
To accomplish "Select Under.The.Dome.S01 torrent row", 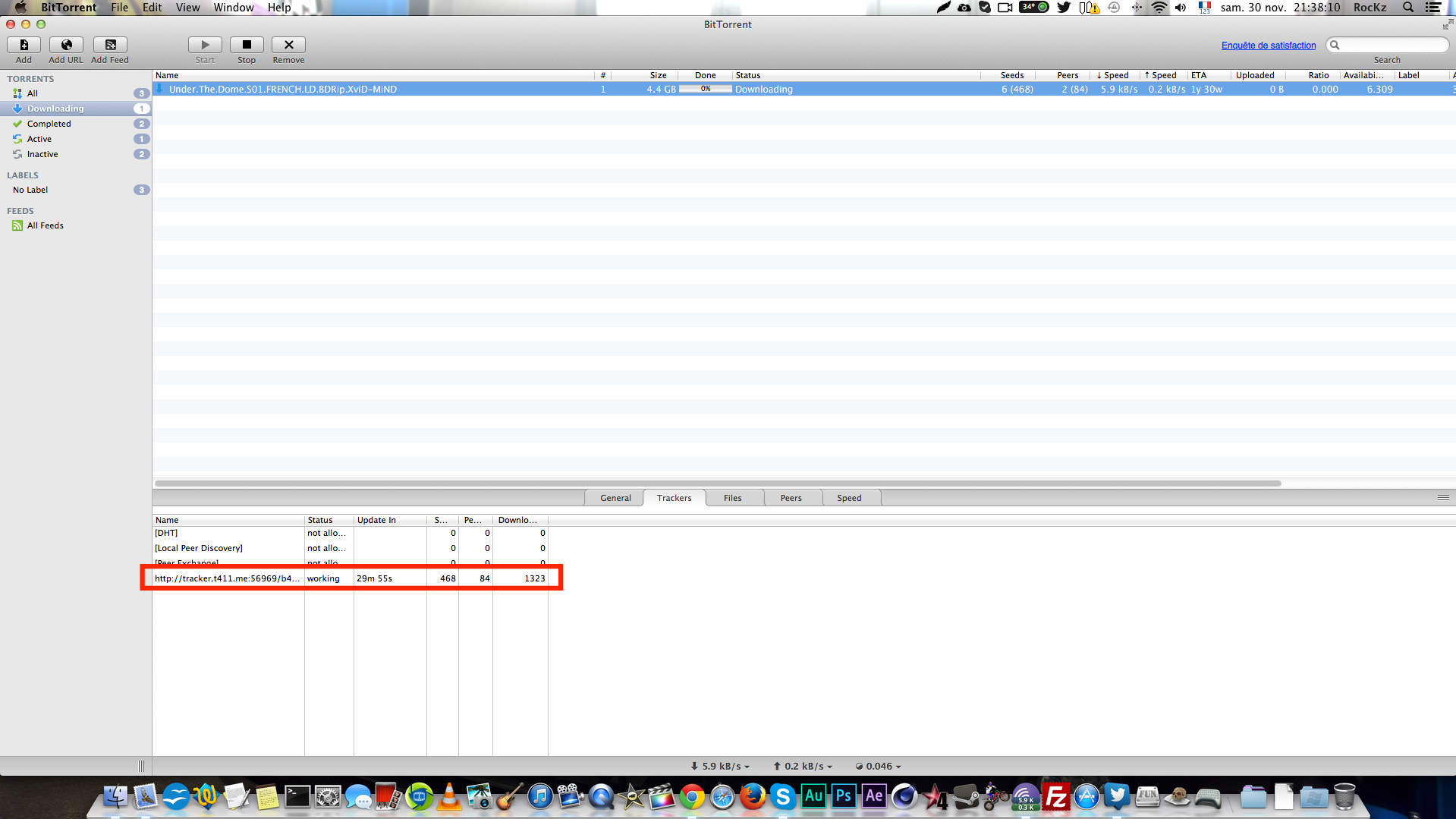I will pos(803,89).
